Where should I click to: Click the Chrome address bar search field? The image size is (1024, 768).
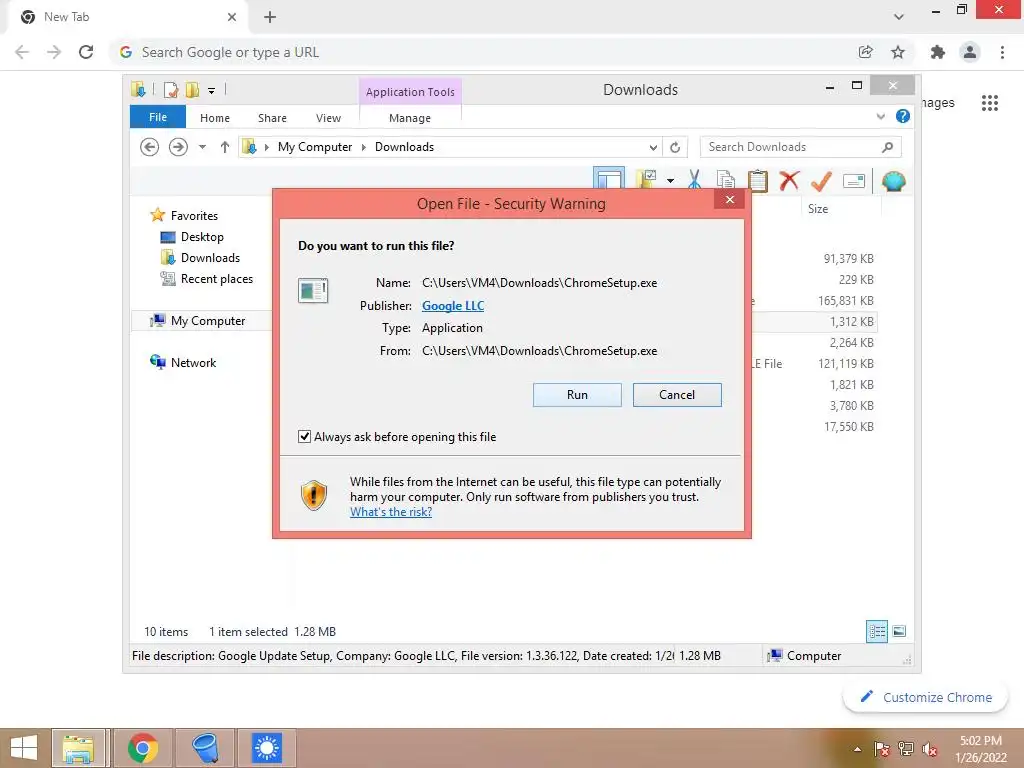pyautogui.click(x=483, y=52)
